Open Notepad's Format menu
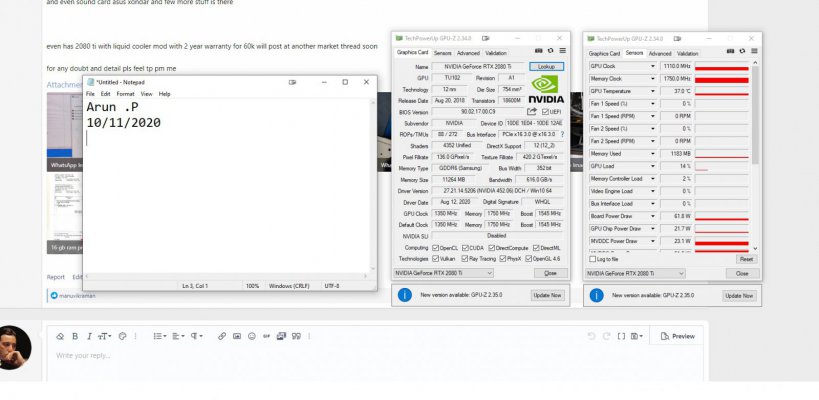The width and height of the screenshot is (819, 400). click(x=125, y=94)
